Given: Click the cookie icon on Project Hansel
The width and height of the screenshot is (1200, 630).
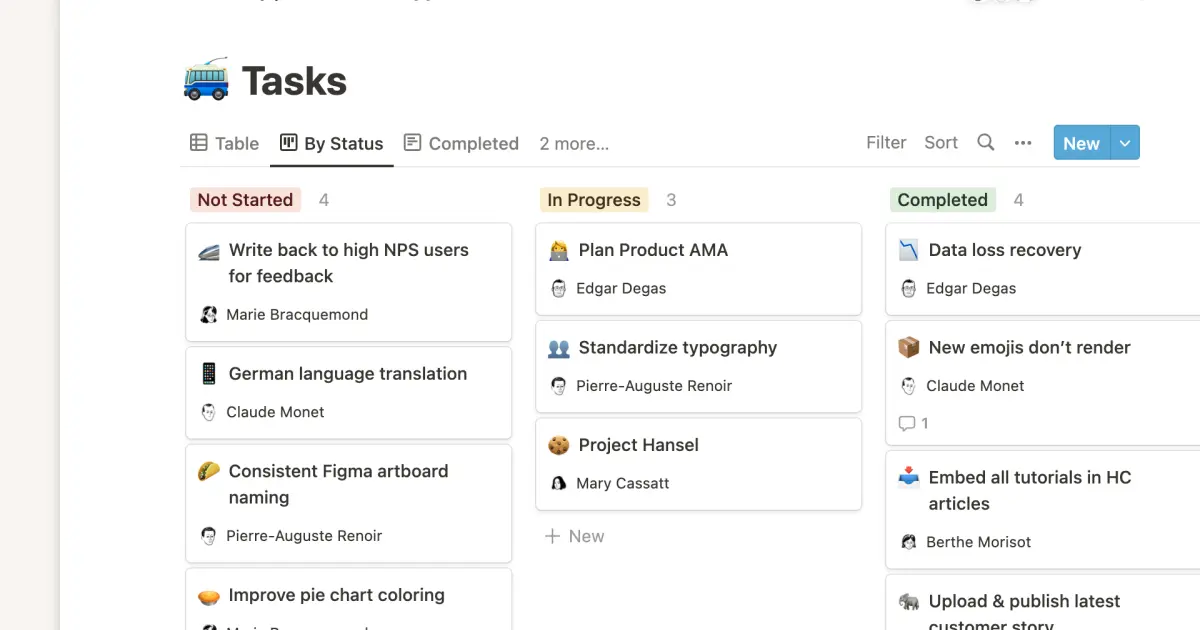Looking at the screenshot, I should (559, 446).
